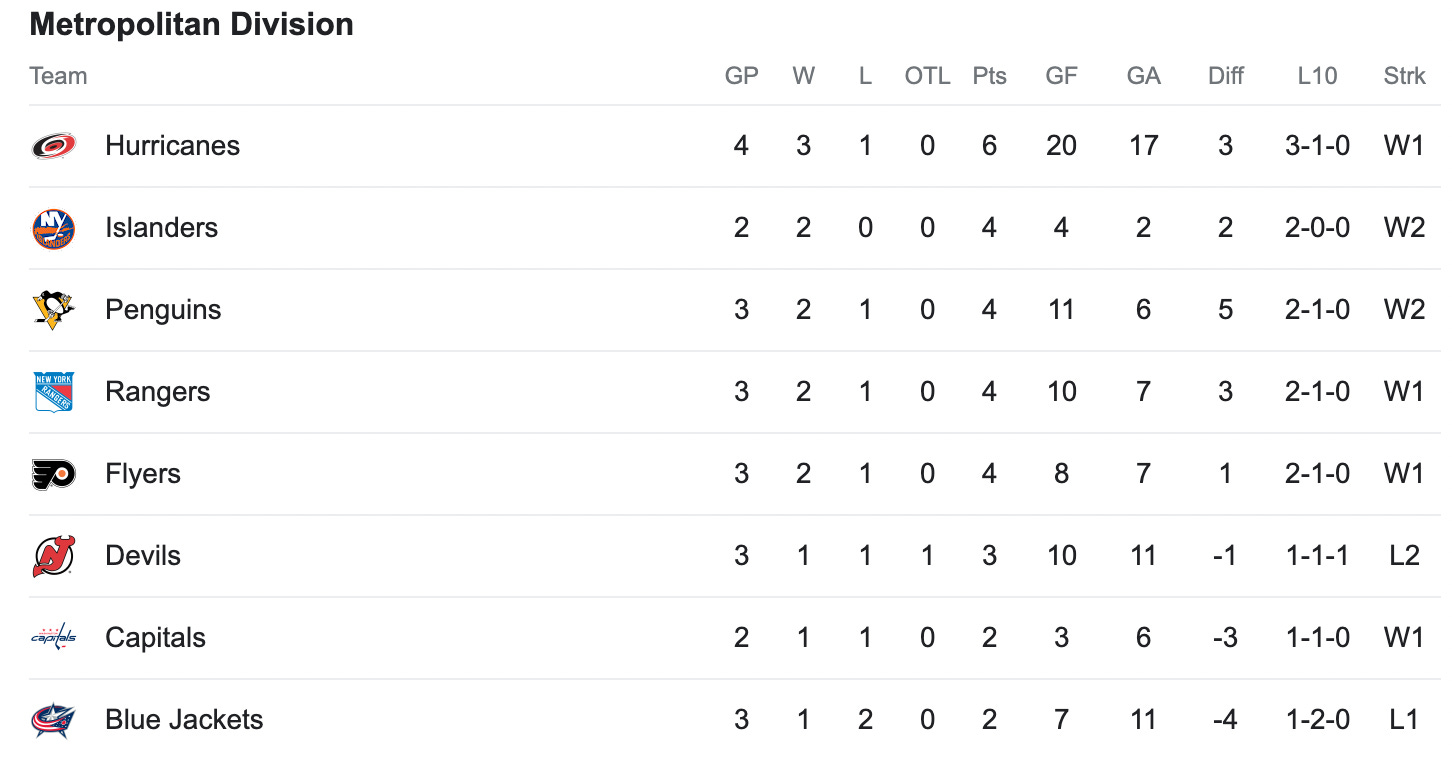1452x782 pixels.
Task: Click the Blue Jackets team logo
Action: pyautogui.click(x=53, y=720)
